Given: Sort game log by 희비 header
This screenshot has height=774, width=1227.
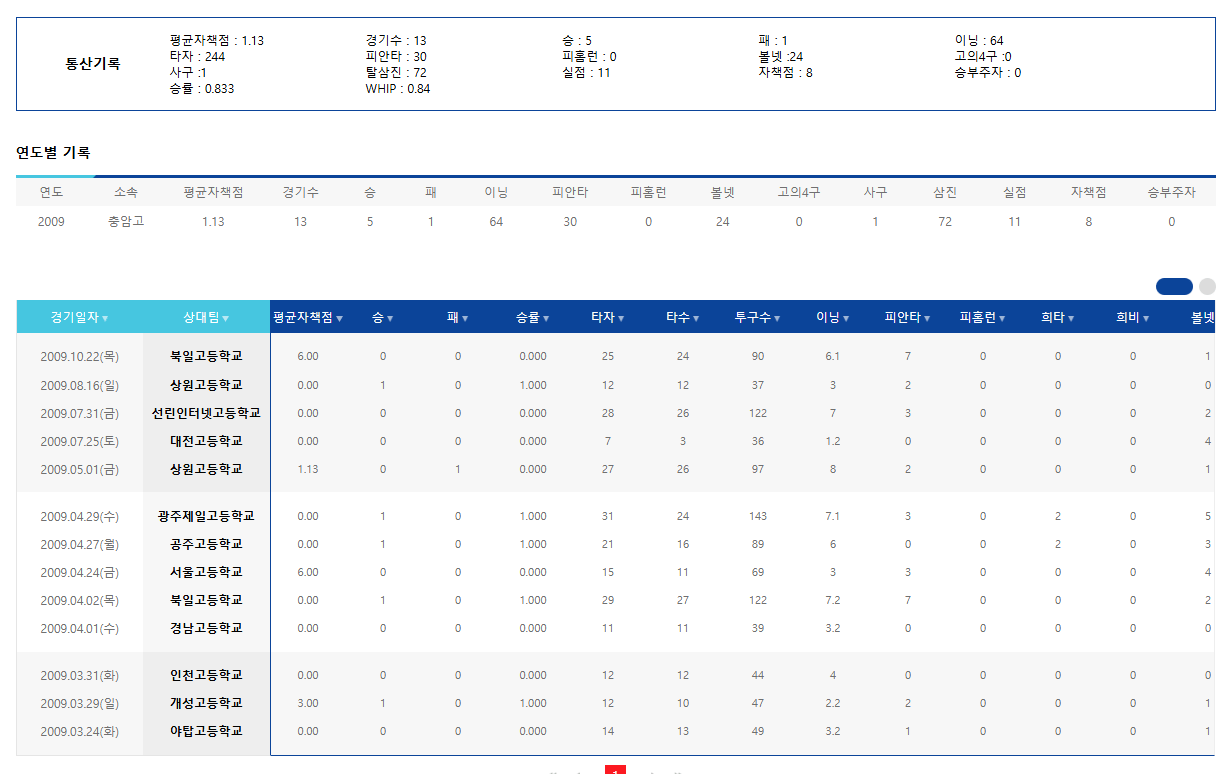Looking at the screenshot, I should tap(1133, 317).
